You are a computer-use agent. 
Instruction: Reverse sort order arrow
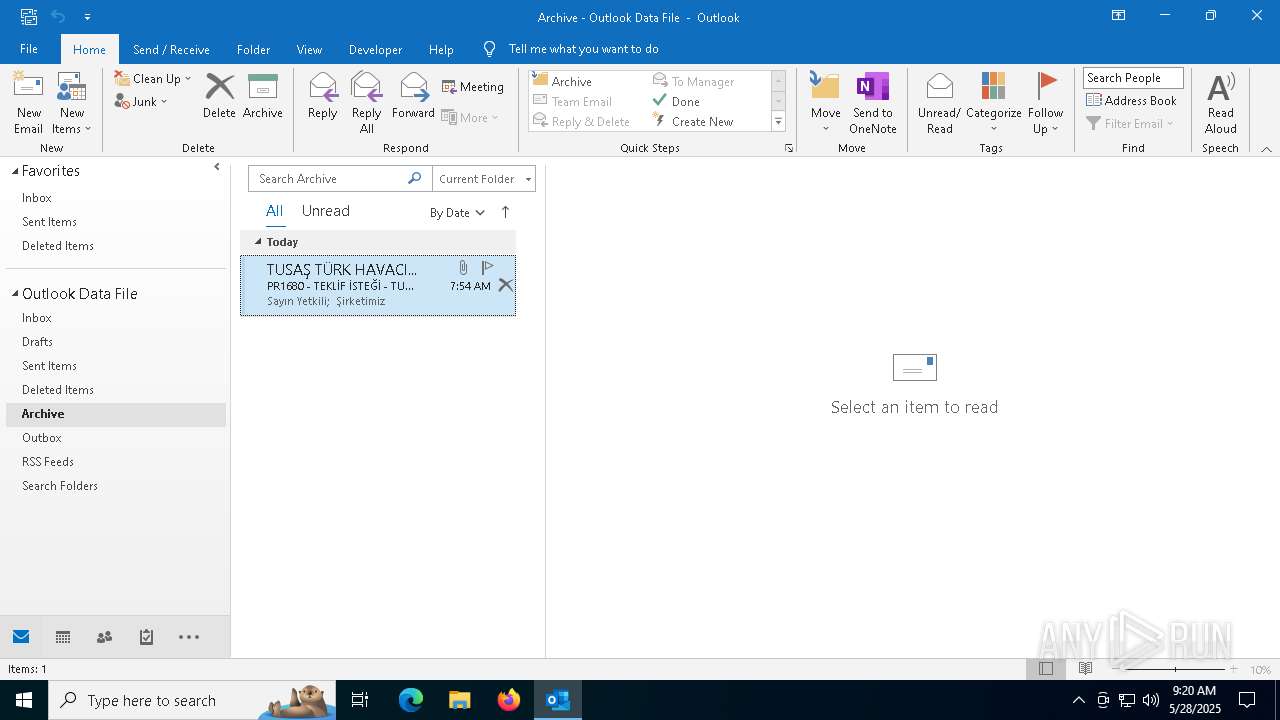[505, 212]
